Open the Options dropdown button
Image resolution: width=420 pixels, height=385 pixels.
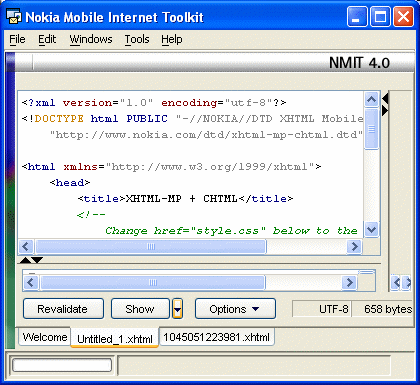(235, 309)
